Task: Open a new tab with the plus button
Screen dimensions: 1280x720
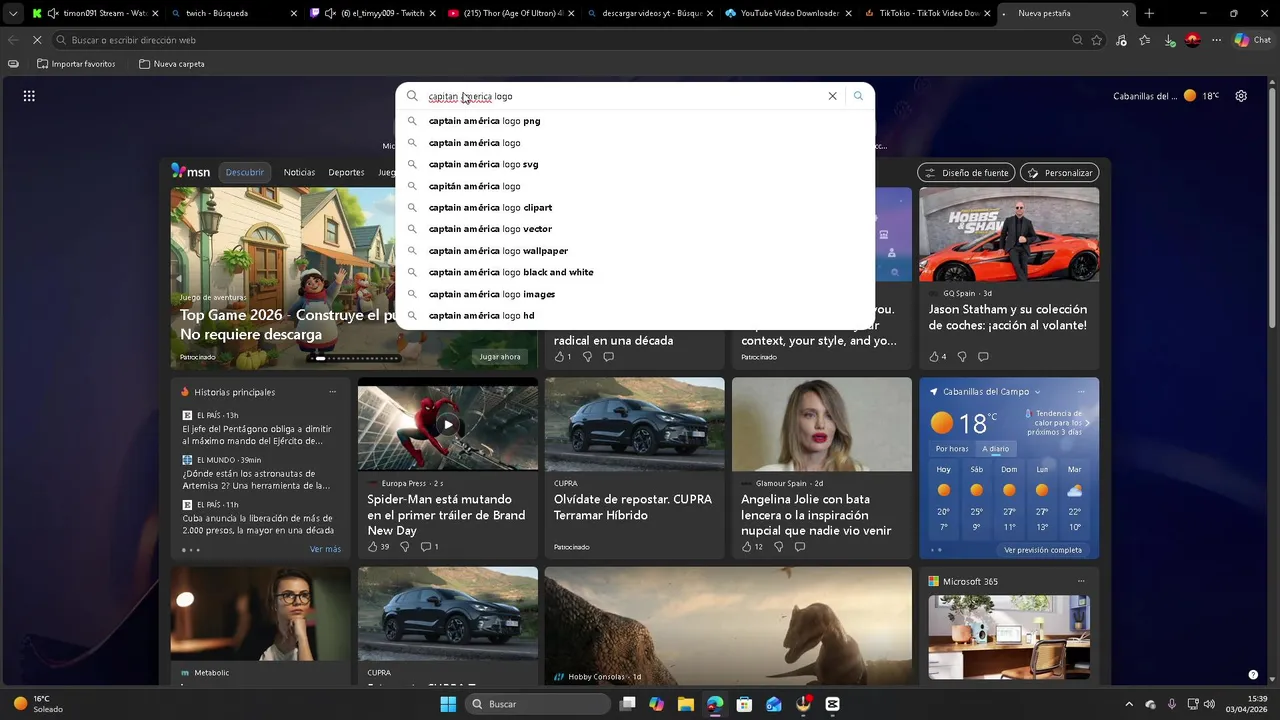Action: click(1149, 13)
